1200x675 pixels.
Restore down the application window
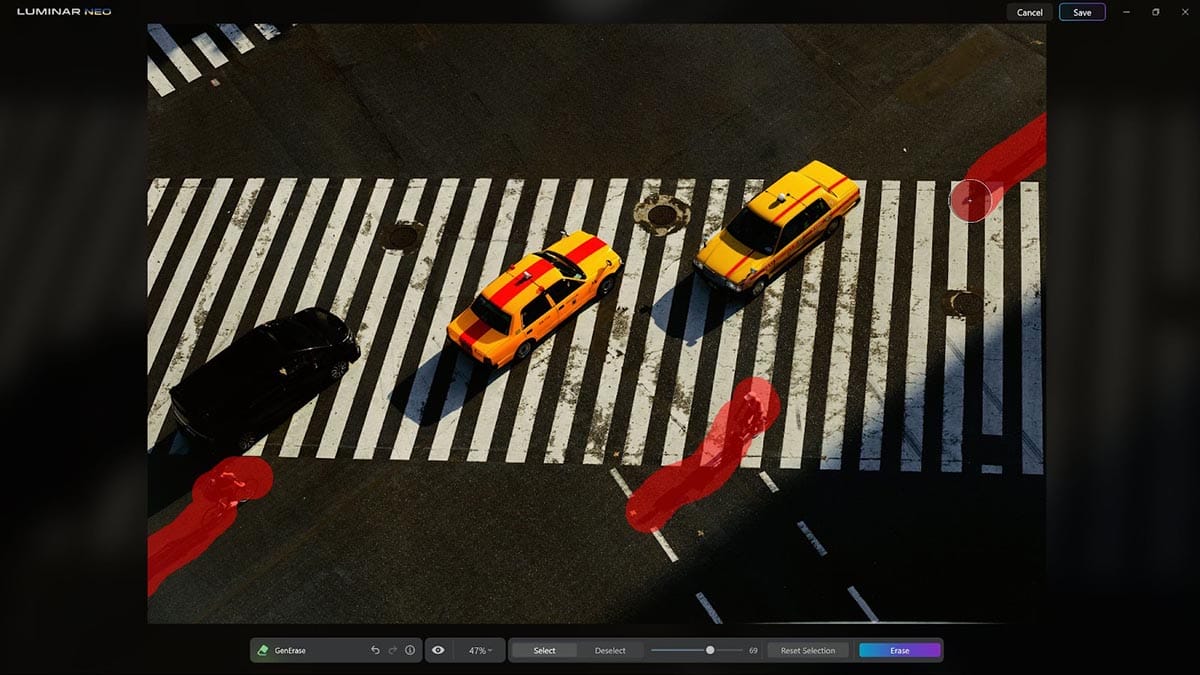click(1155, 12)
